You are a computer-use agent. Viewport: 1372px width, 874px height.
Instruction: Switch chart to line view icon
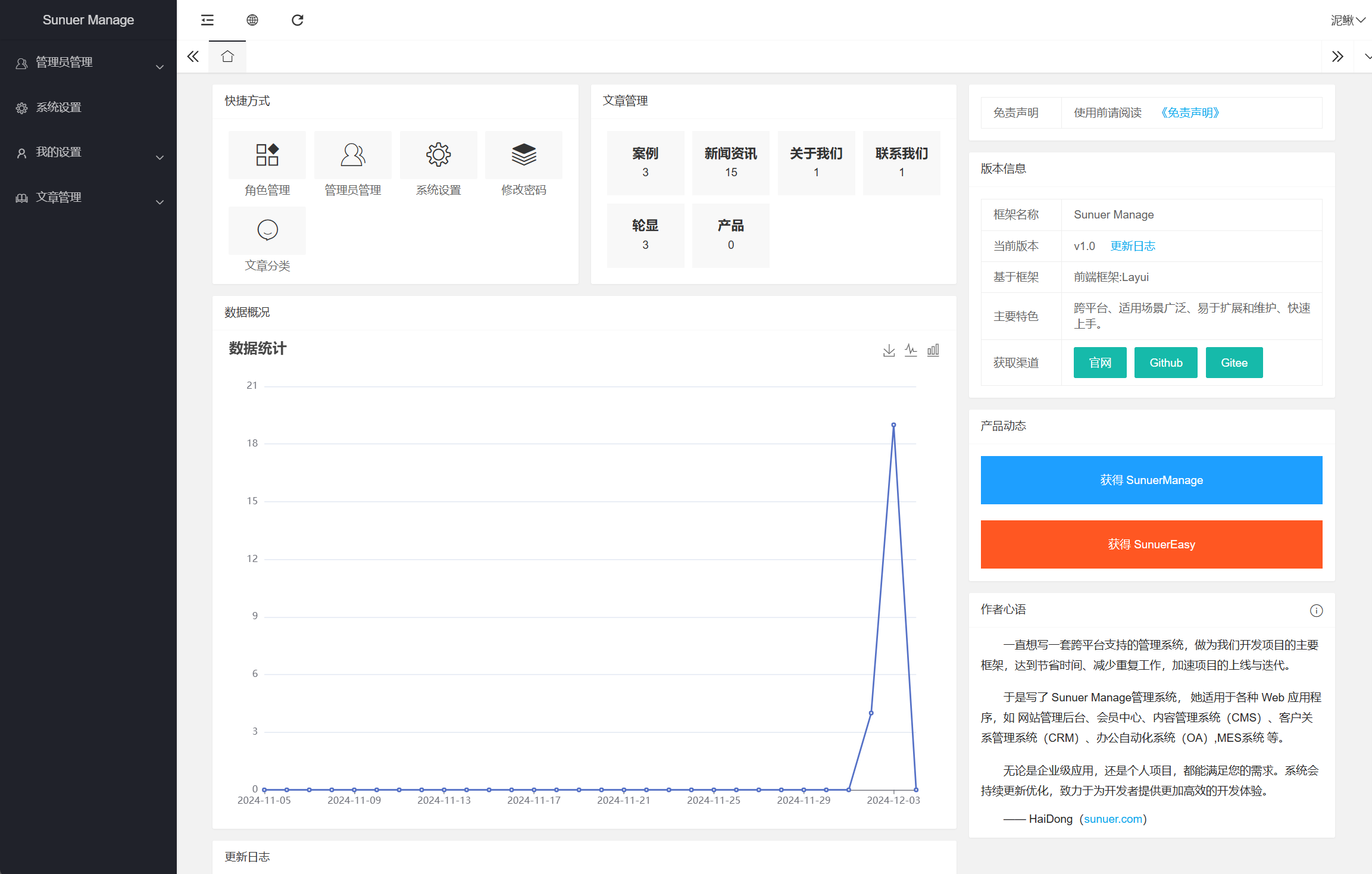coord(911,350)
